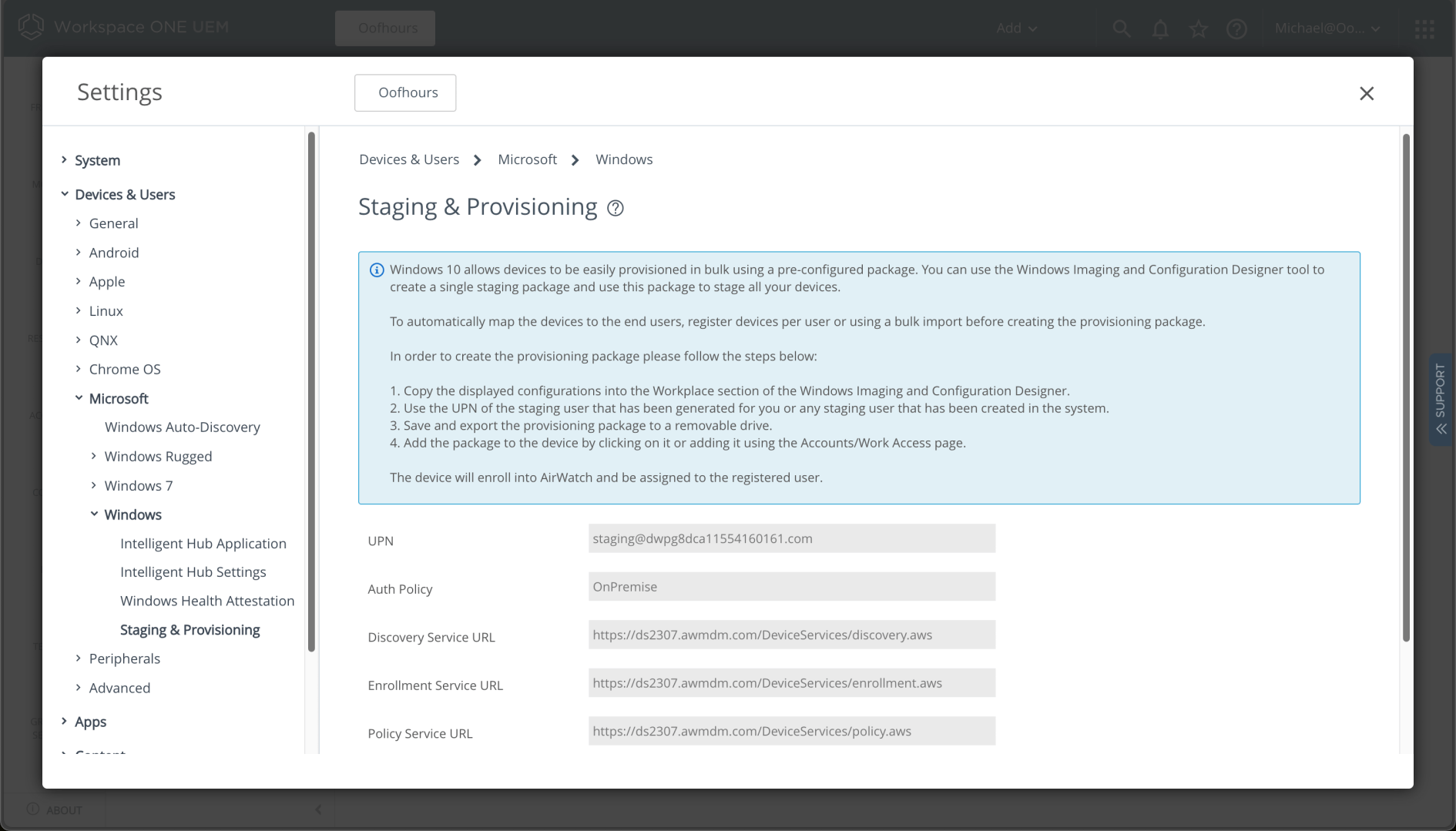Viewport: 1456px width, 831px height.
Task: Open the top bar help icon
Action: click(x=1236, y=28)
